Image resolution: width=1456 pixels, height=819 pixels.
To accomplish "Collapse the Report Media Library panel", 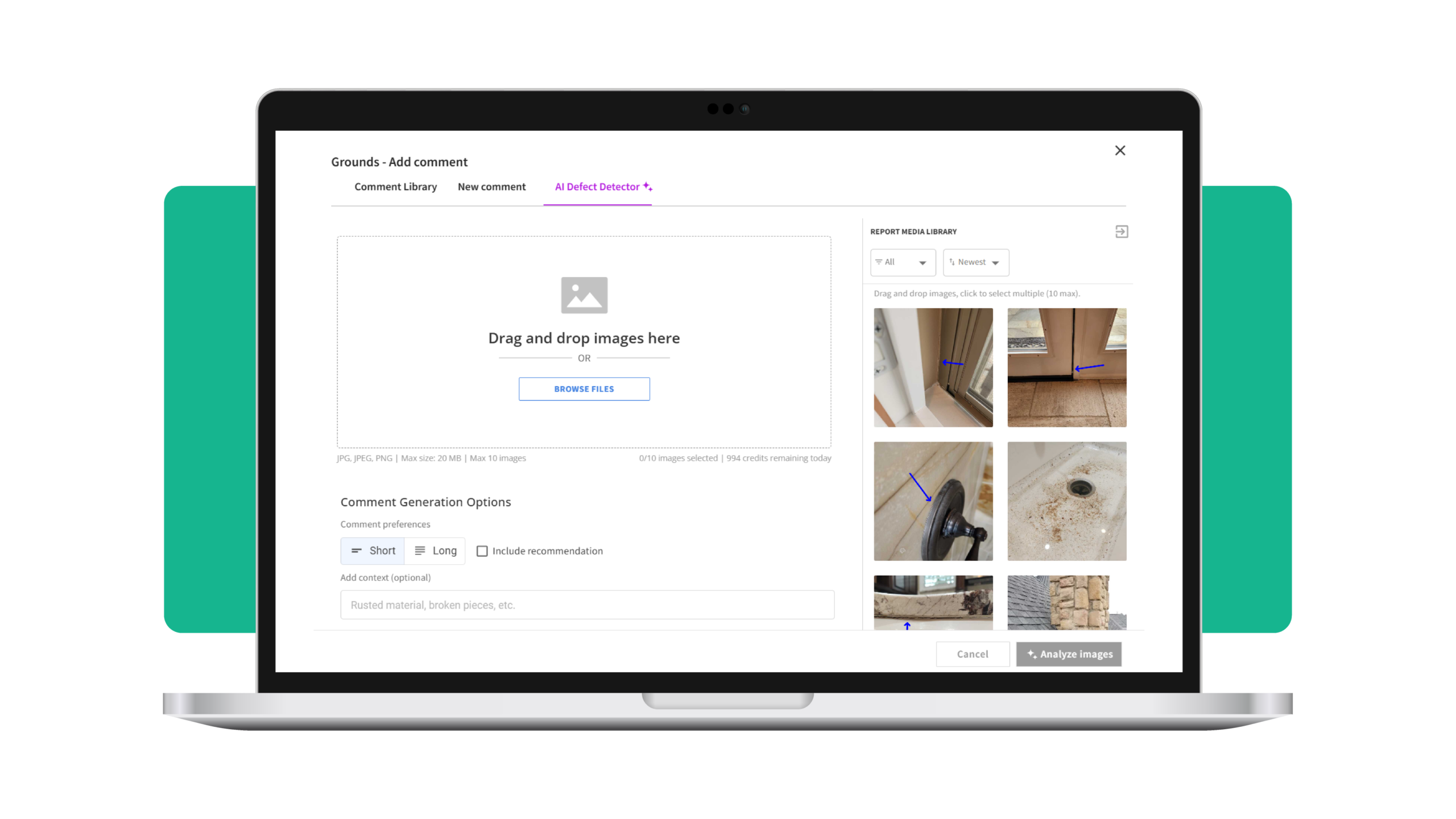I will click(x=1121, y=231).
